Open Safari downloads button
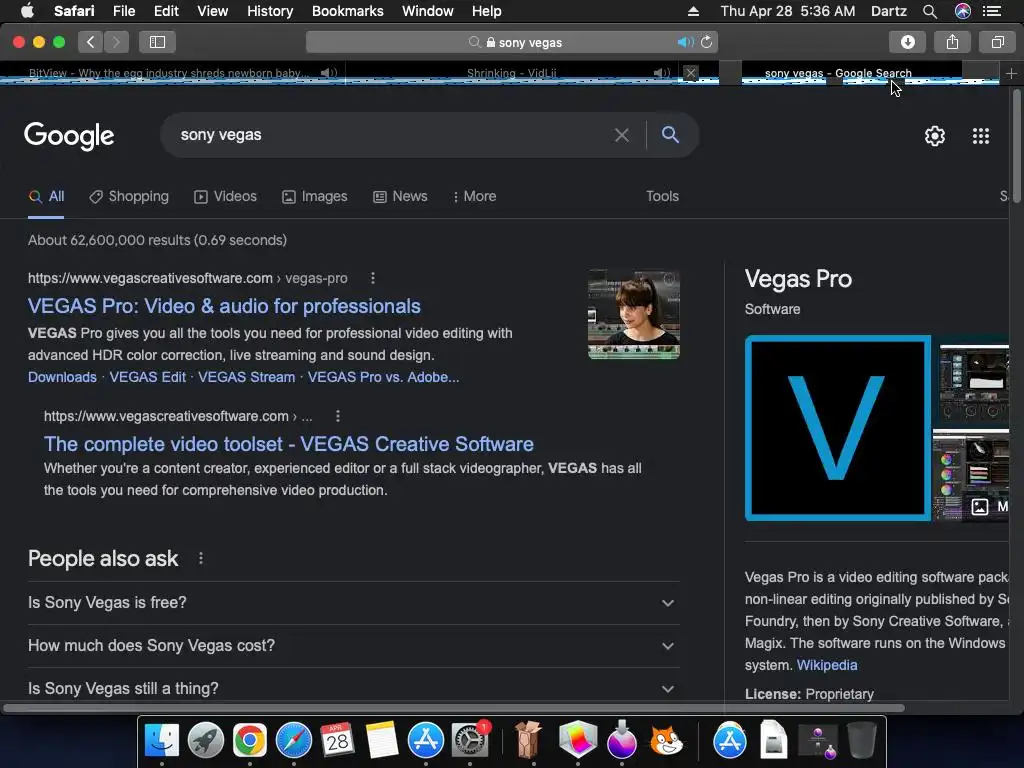The image size is (1024, 768). (908, 42)
